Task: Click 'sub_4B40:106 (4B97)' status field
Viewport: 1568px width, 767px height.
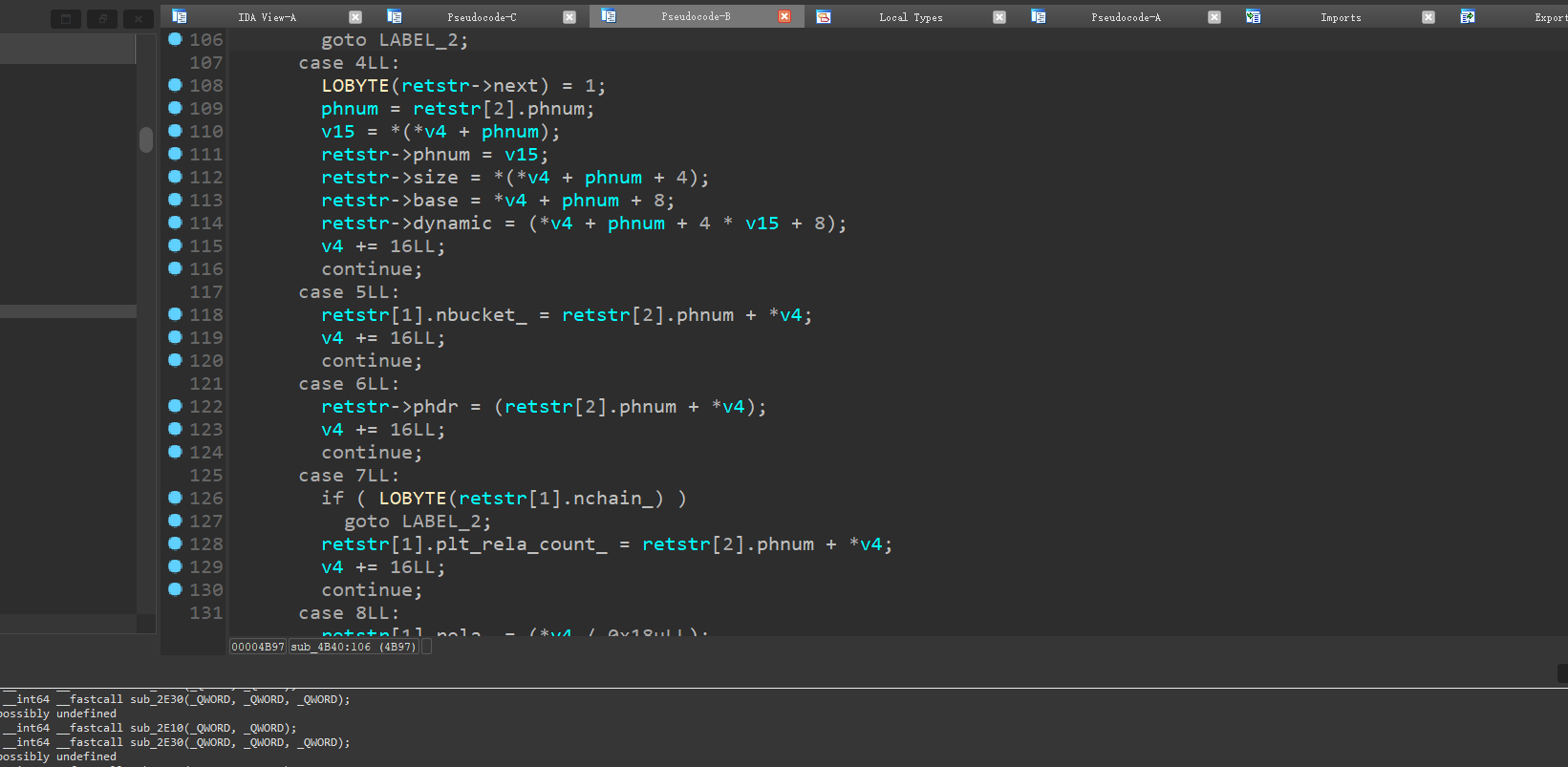Action: [x=354, y=647]
